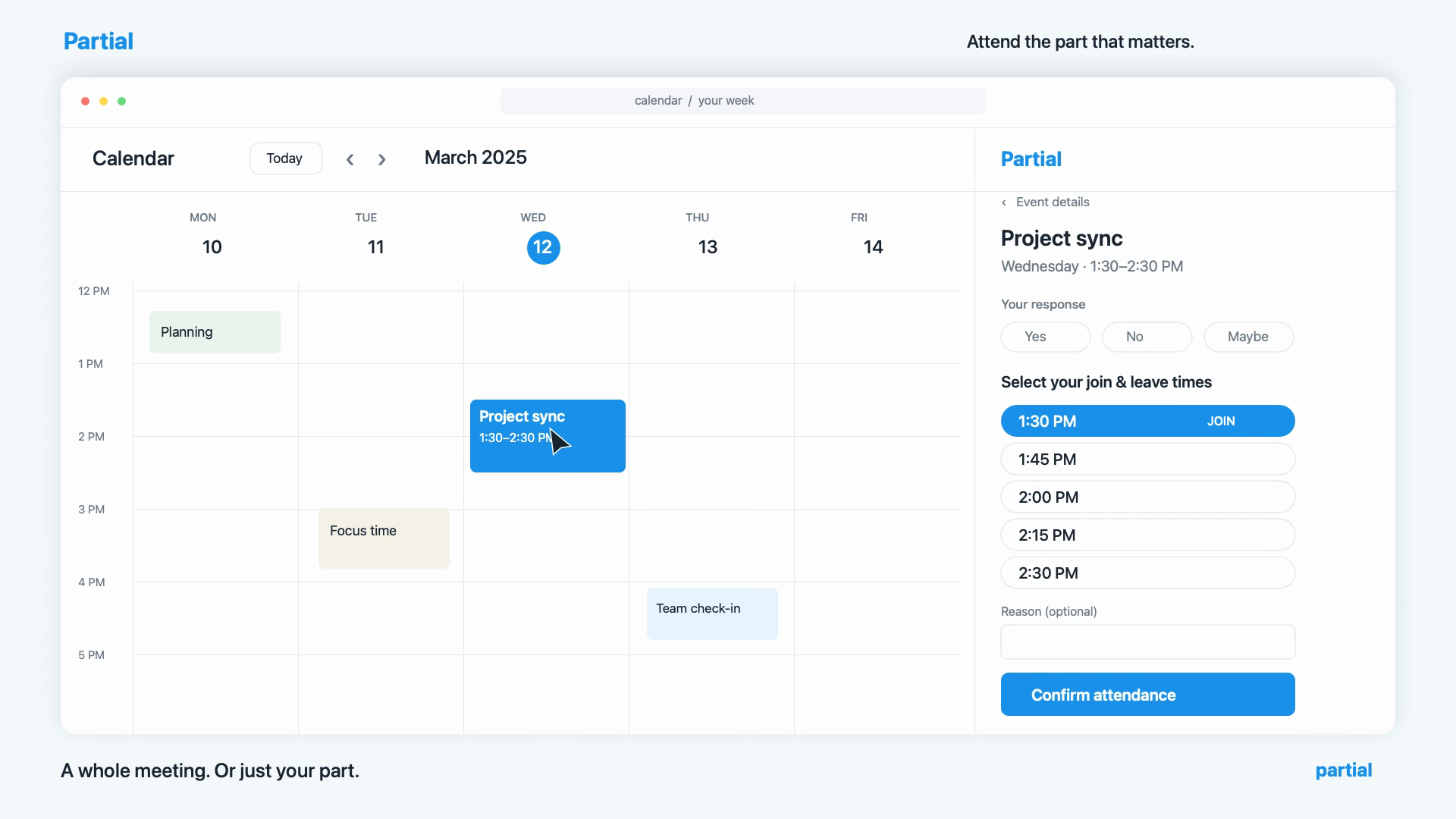Image resolution: width=1456 pixels, height=819 pixels.
Task: Select the 2:15 PM time slot
Action: pyautogui.click(x=1147, y=535)
